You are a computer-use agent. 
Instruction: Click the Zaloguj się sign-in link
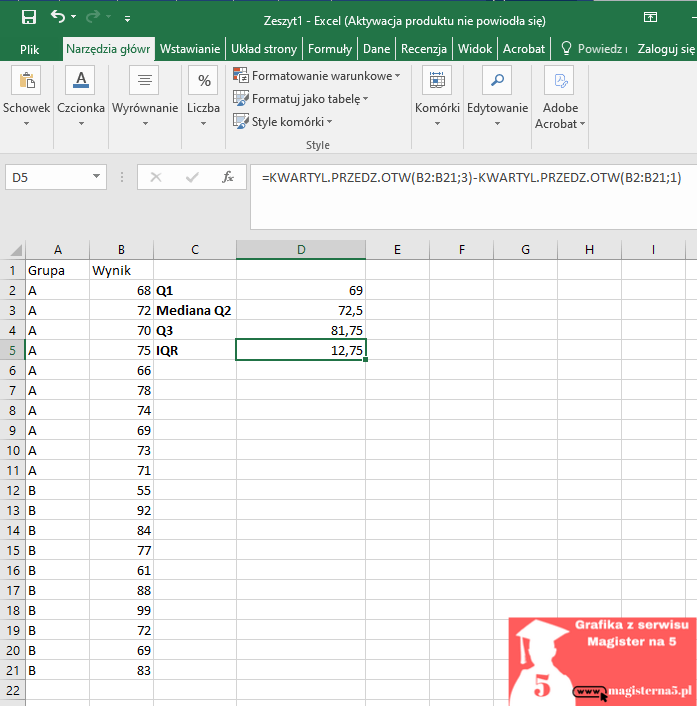click(x=665, y=48)
